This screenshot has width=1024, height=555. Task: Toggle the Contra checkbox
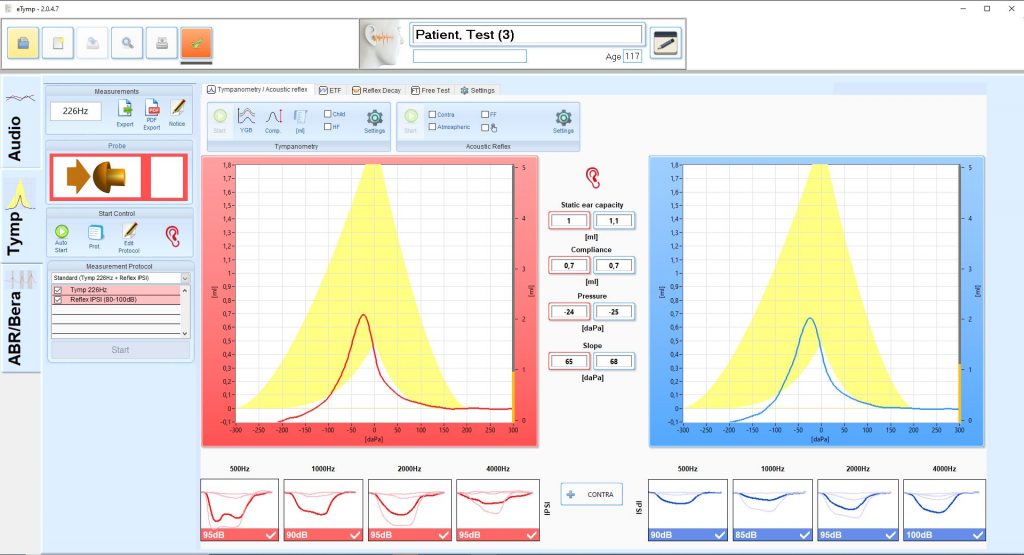coord(432,115)
